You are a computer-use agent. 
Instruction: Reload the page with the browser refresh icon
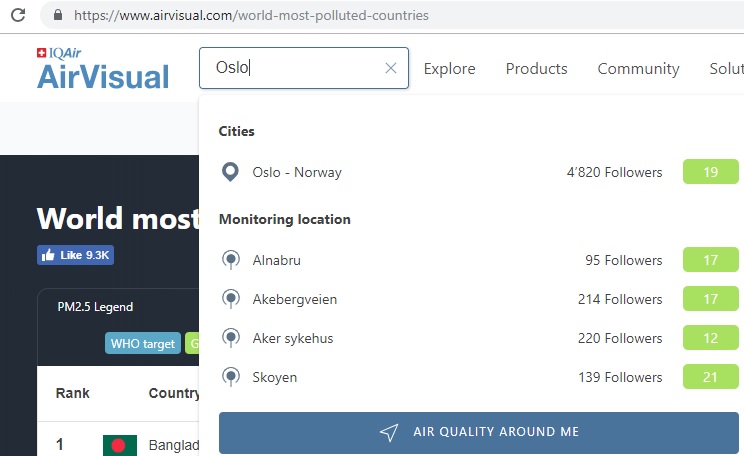[18, 15]
